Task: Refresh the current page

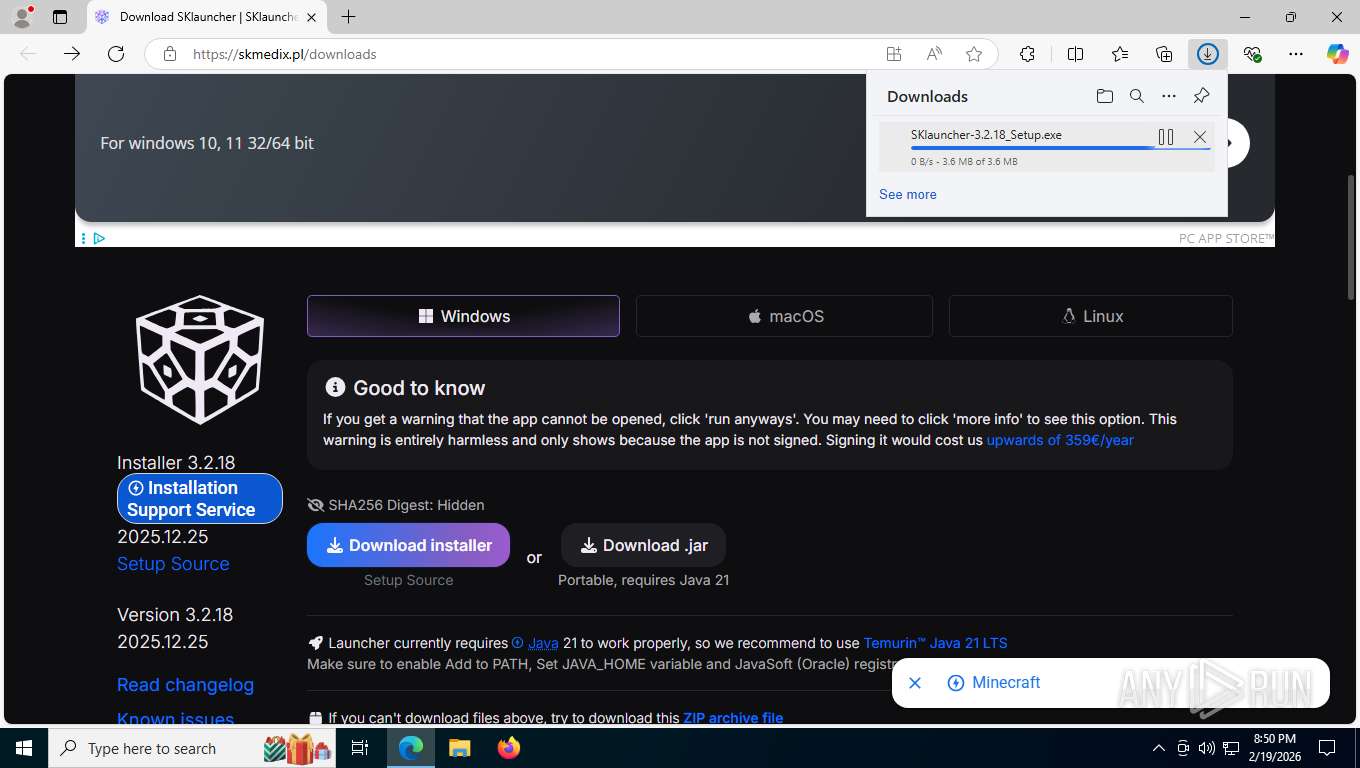Action: (116, 54)
